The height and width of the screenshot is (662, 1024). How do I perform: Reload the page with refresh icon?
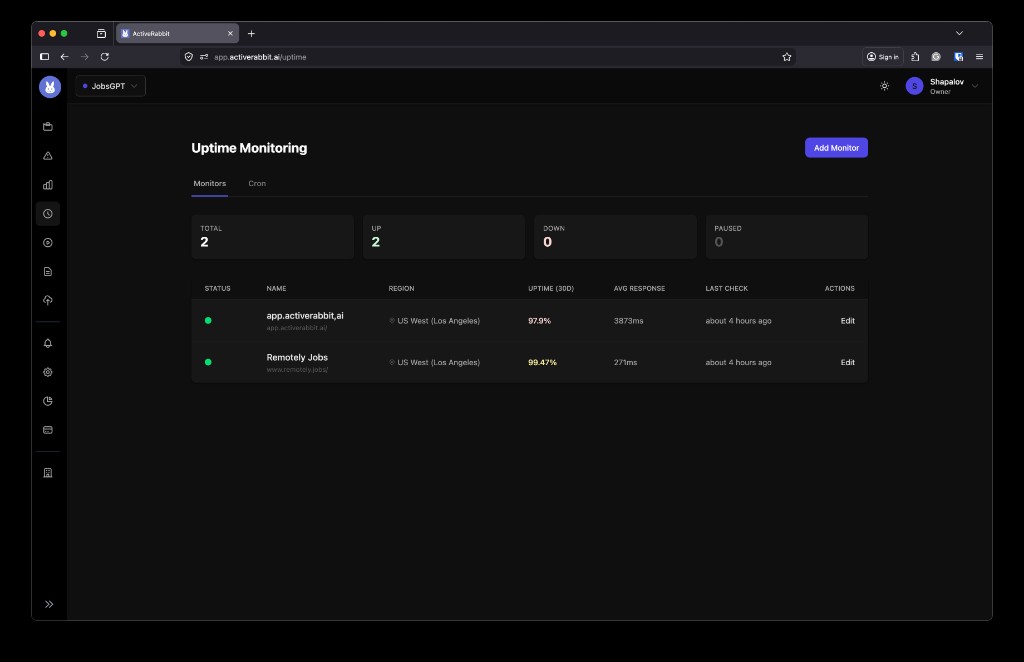pos(104,57)
